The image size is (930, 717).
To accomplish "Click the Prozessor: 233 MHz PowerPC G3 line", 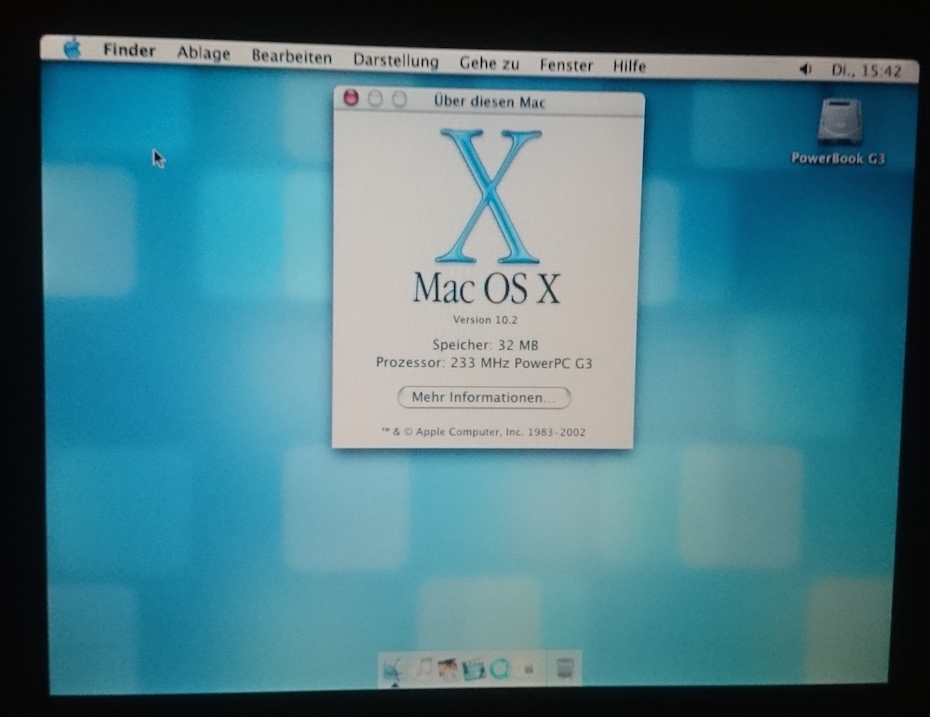I will tap(484, 363).
